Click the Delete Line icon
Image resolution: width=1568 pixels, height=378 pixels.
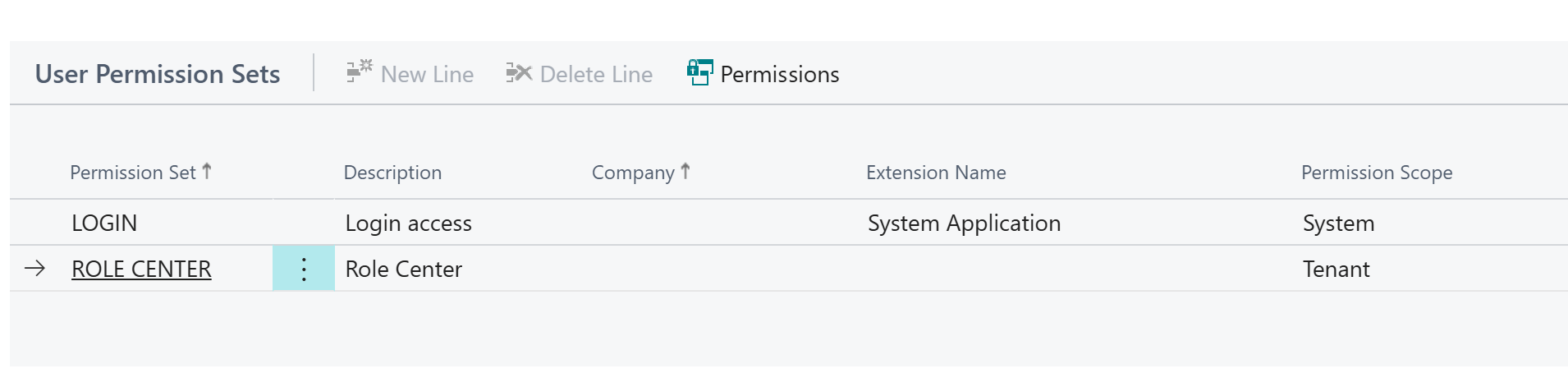519,73
